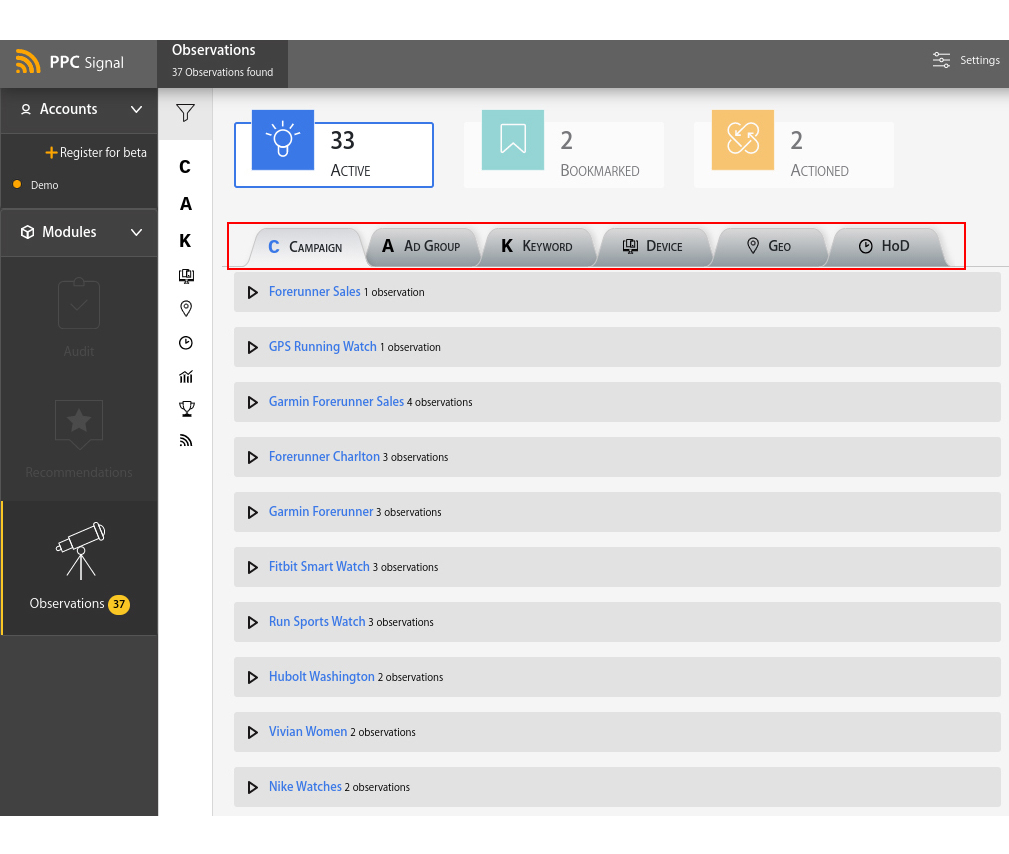The image size is (1009, 854).
Task: Select the bar chart icon in side strip
Action: (x=186, y=376)
